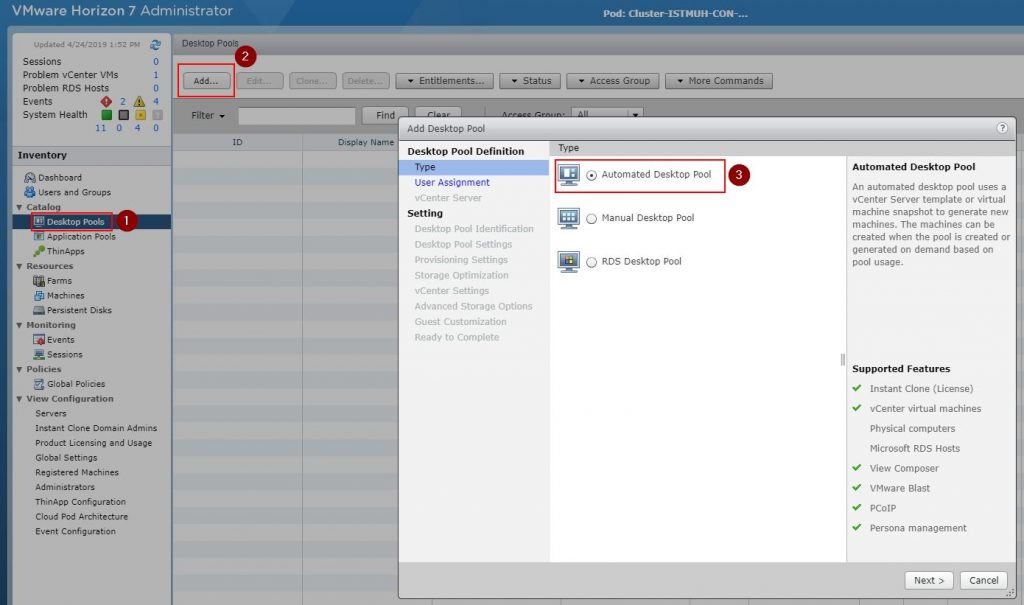
Task: Open help with the question mark icon
Action: pos(1002,128)
